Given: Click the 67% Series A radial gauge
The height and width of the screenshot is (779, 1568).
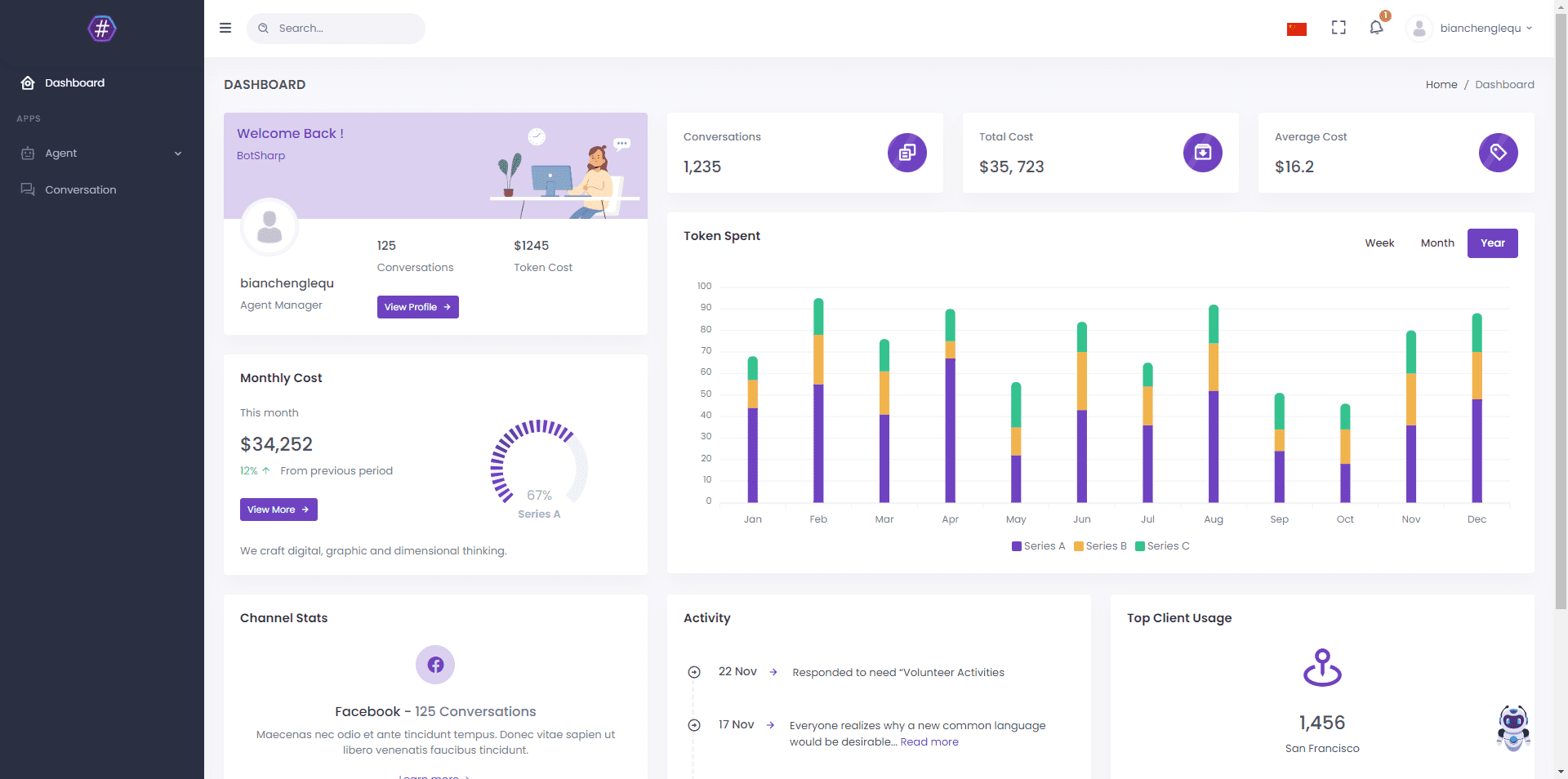Looking at the screenshot, I should [x=539, y=470].
